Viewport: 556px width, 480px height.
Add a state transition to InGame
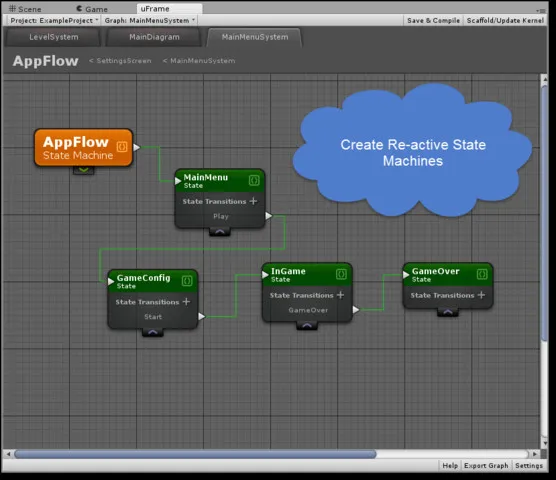pyautogui.click(x=340, y=295)
